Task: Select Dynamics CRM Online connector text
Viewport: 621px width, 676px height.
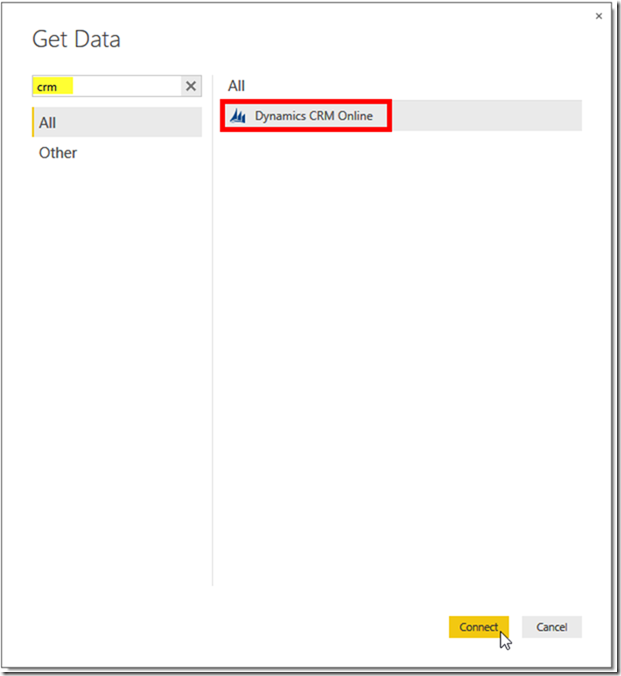Action: point(314,116)
